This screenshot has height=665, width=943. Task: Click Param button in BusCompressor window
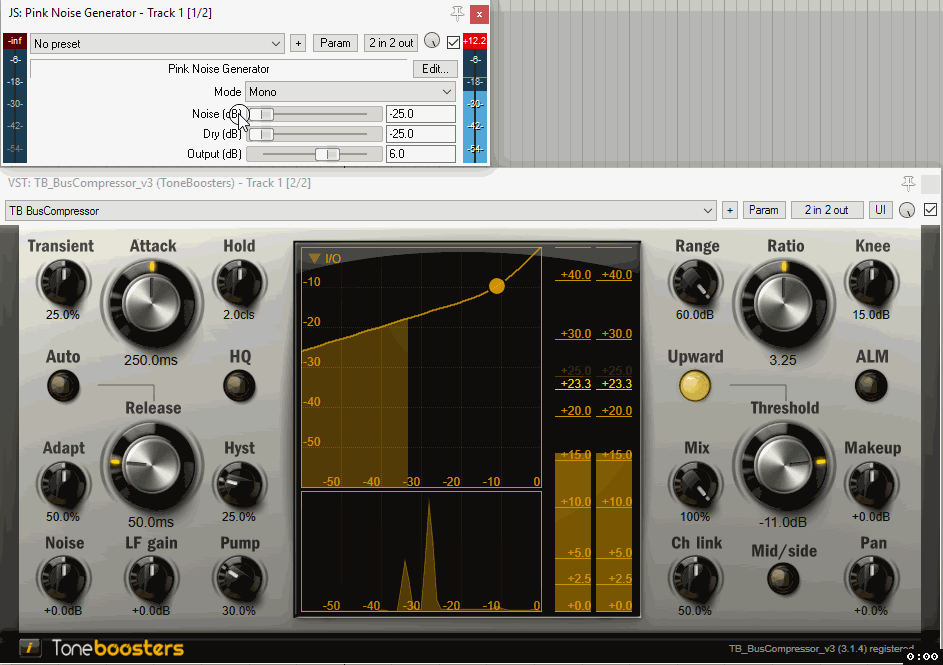pos(763,210)
